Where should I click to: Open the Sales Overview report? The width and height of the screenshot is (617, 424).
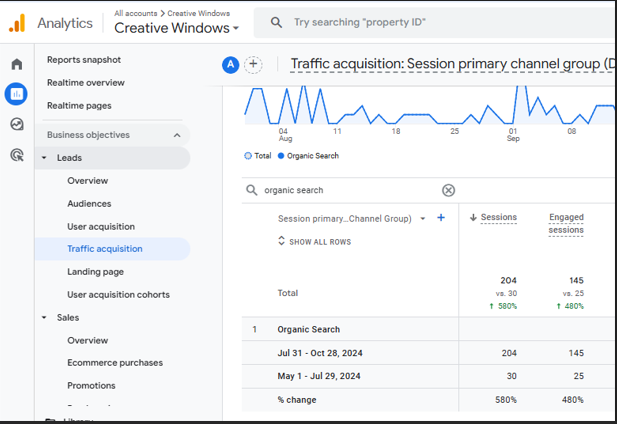coord(87,341)
